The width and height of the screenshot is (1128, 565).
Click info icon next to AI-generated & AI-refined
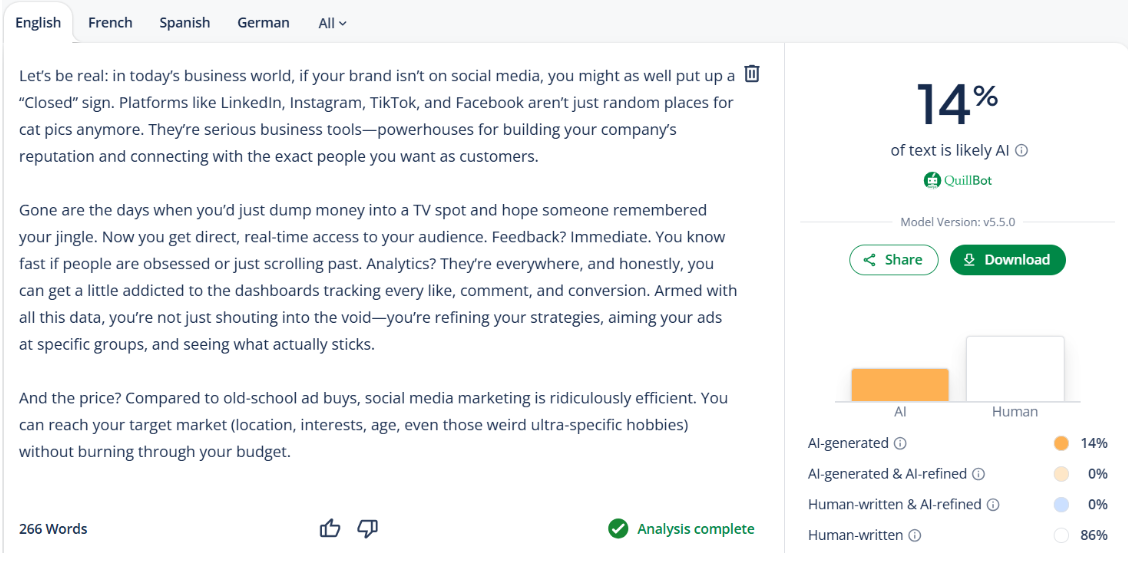point(978,474)
